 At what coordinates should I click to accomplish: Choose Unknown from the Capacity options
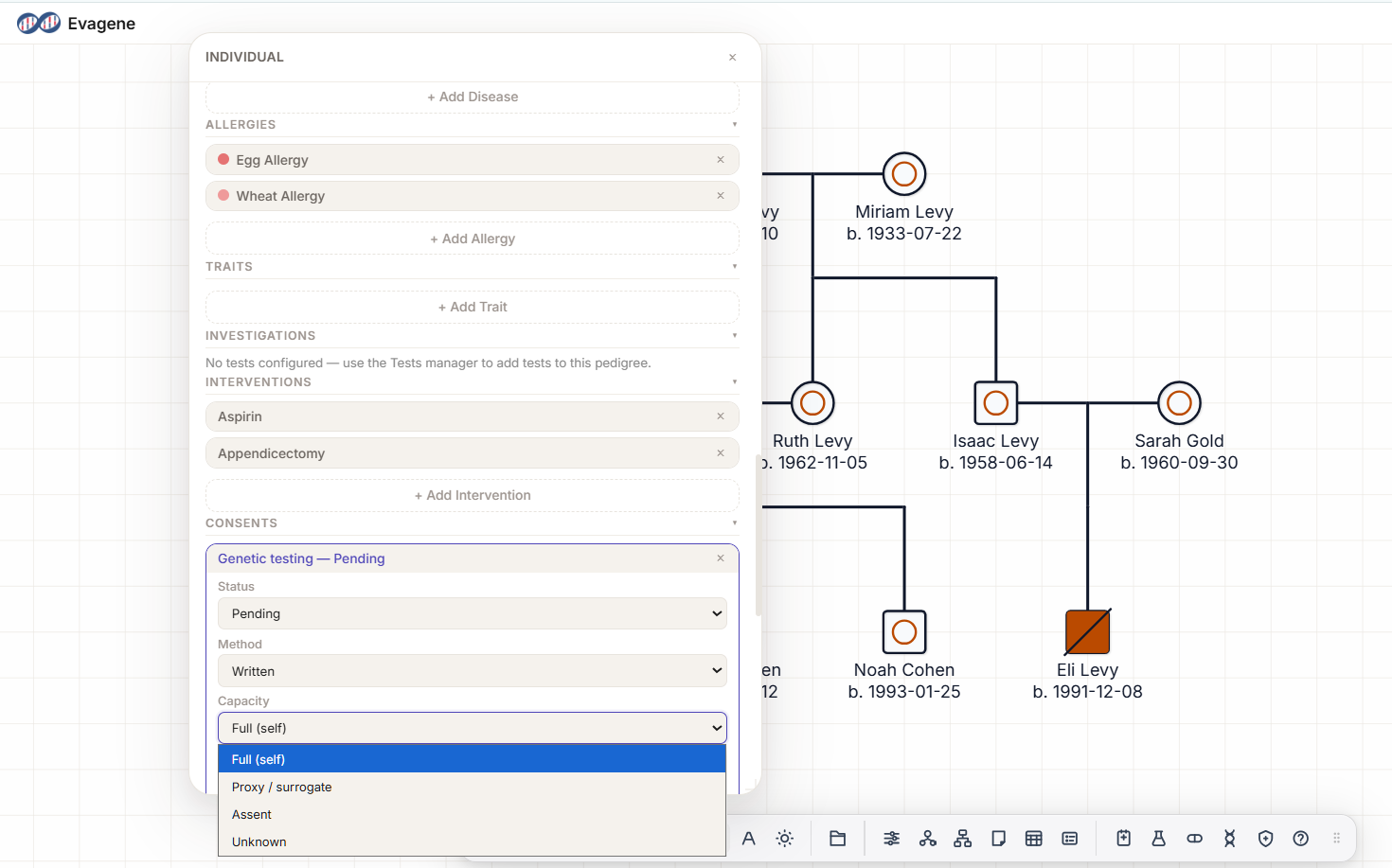click(259, 841)
